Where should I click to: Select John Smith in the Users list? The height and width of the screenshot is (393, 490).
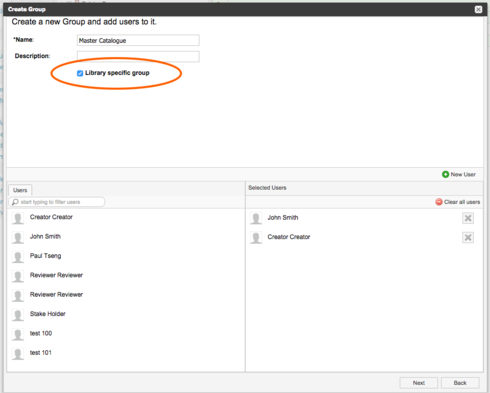[126, 237]
